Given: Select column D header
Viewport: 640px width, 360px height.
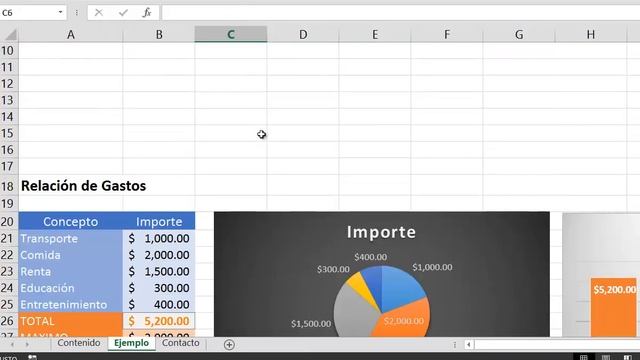Looking at the screenshot, I should tap(303, 34).
